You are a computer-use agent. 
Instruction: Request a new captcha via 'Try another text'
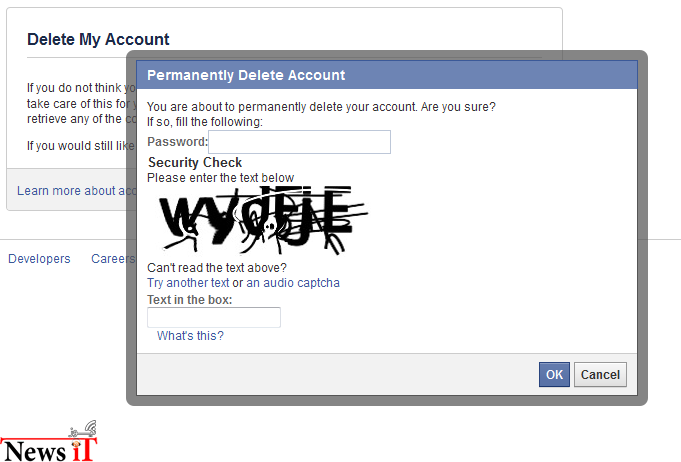pyautogui.click(x=188, y=283)
